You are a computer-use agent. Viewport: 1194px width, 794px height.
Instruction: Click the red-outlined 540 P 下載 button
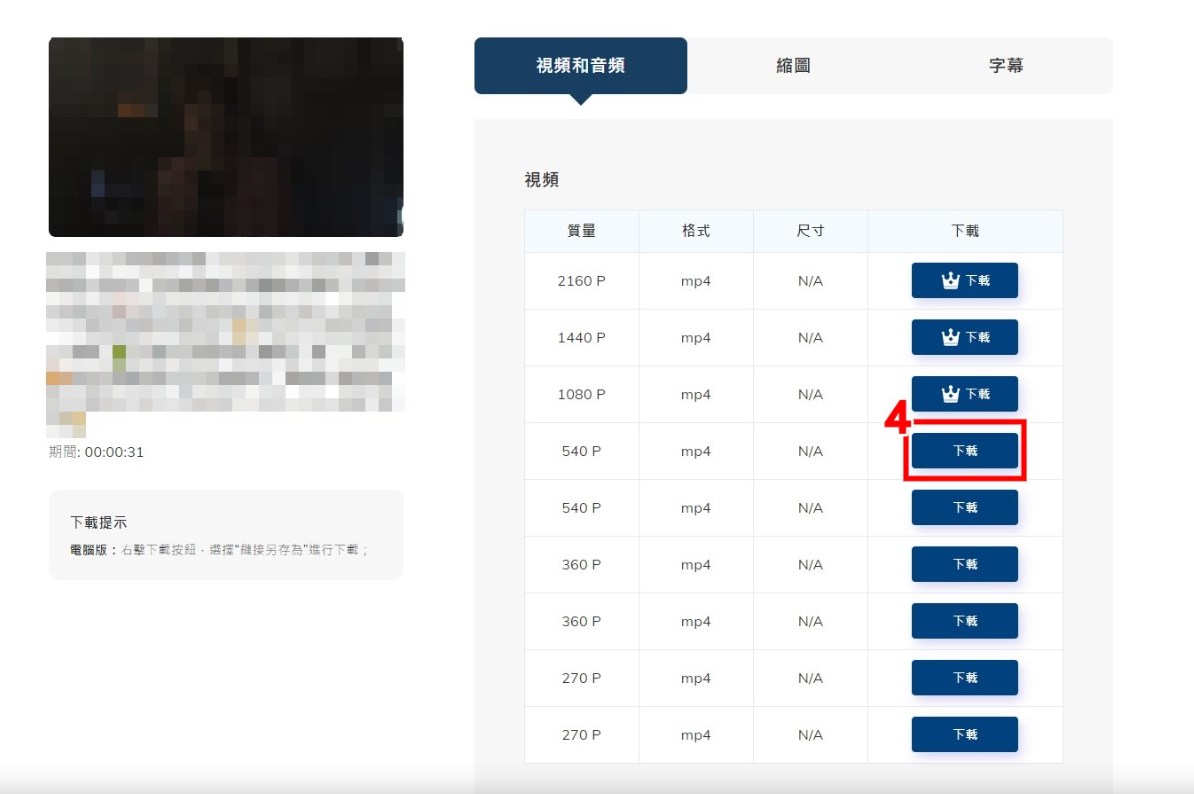click(x=964, y=451)
